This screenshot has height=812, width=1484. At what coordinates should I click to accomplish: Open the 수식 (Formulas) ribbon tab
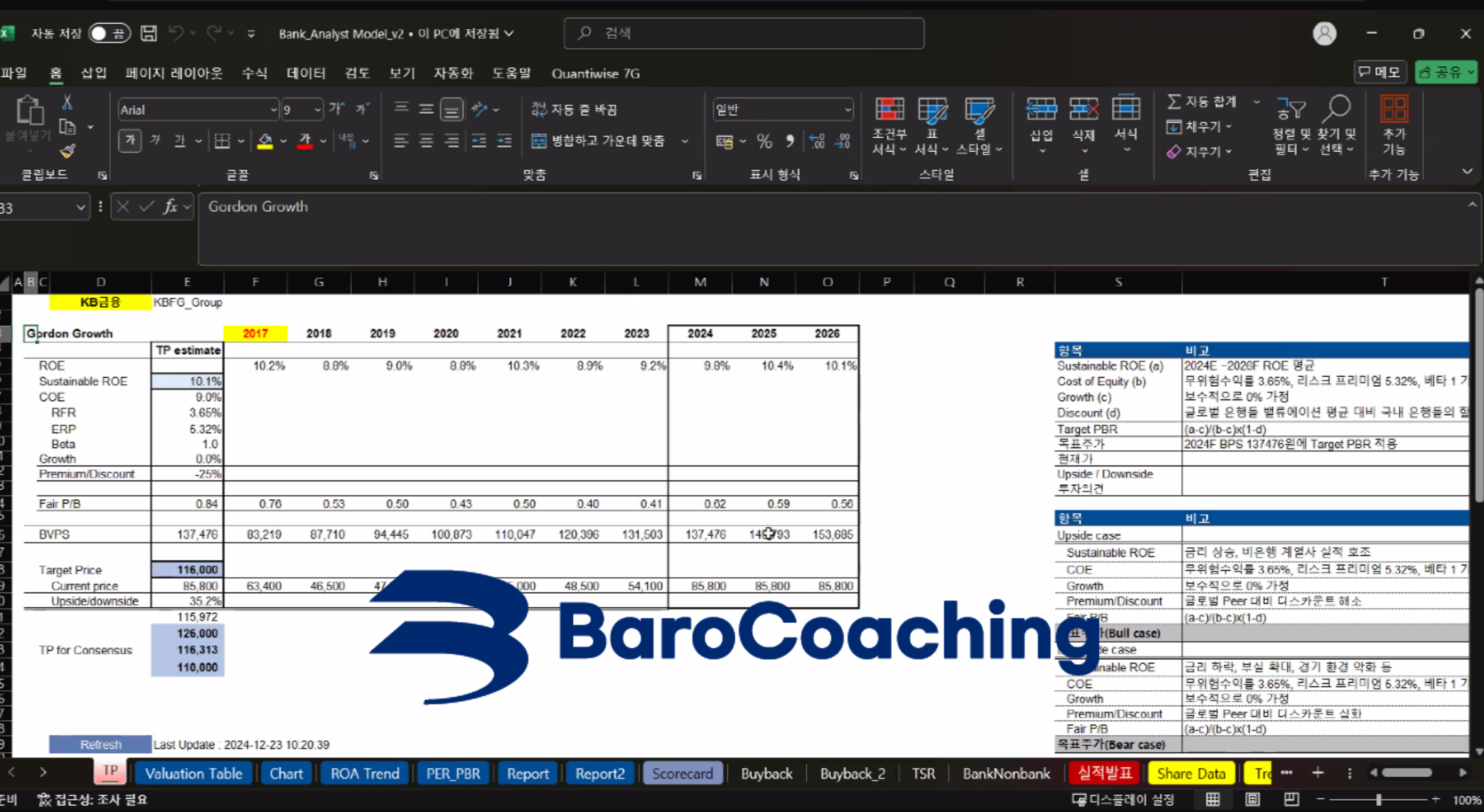point(254,73)
